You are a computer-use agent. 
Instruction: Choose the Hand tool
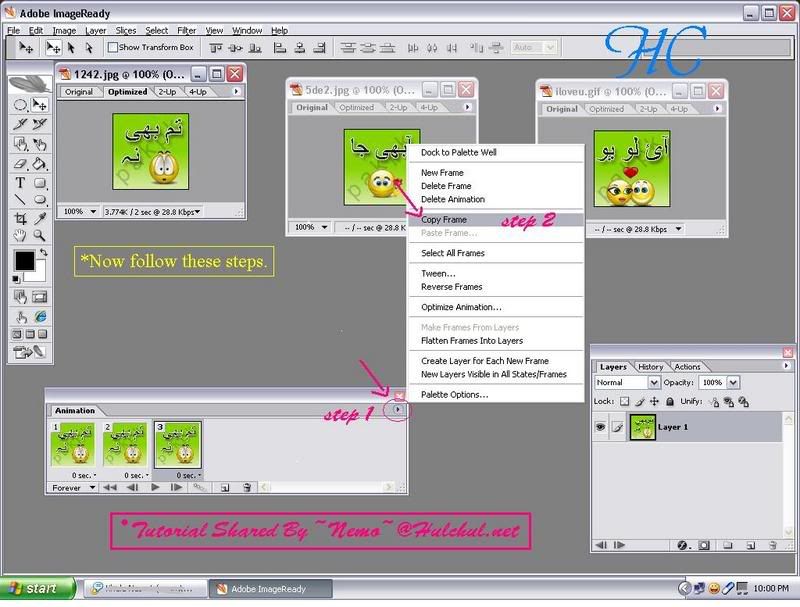[x=20, y=235]
